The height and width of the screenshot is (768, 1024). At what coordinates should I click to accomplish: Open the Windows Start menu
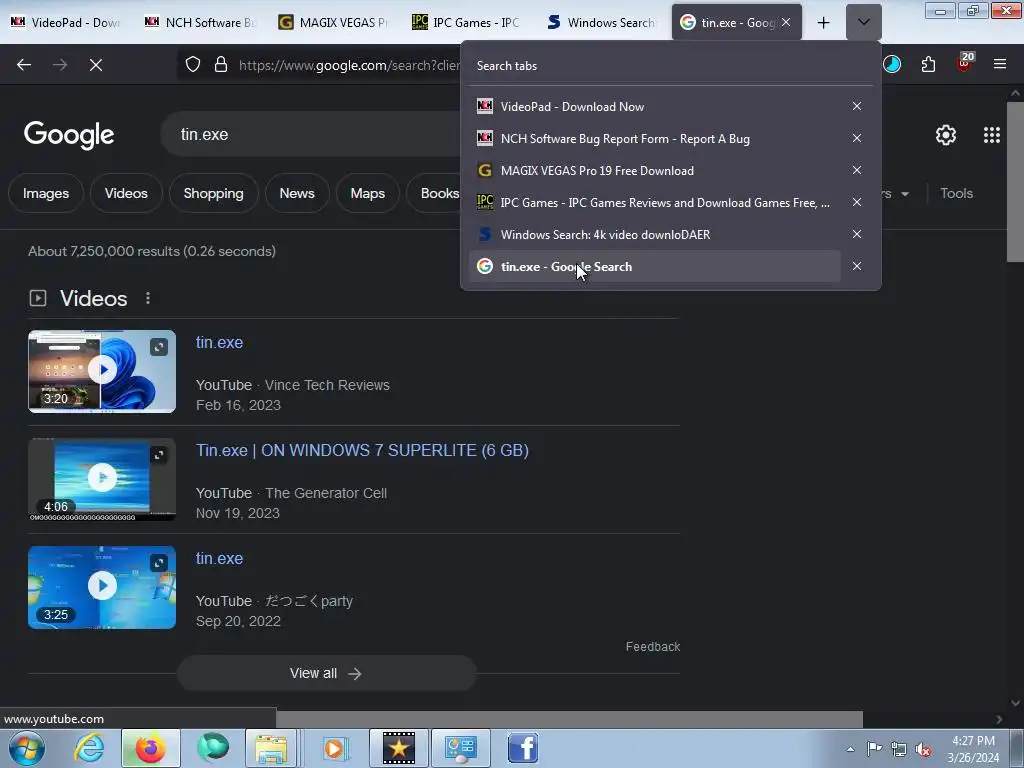pos(27,748)
